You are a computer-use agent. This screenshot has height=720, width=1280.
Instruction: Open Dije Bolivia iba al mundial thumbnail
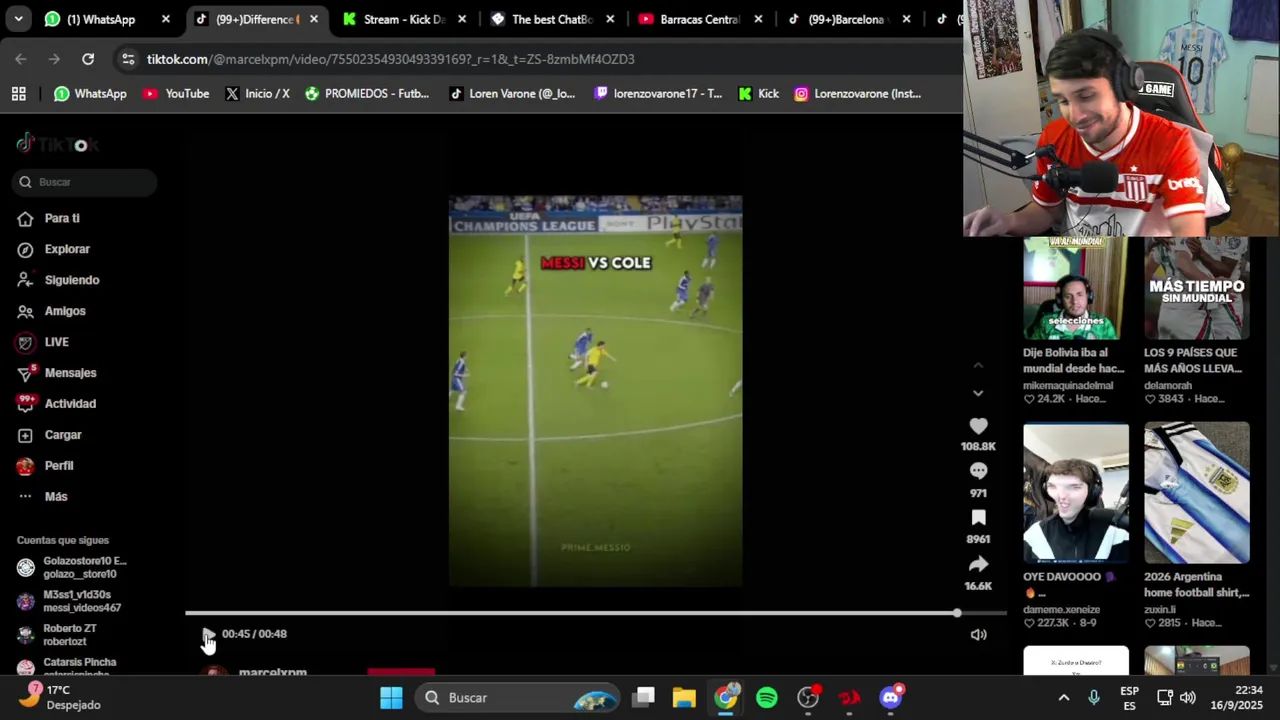pyautogui.click(x=1075, y=289)
